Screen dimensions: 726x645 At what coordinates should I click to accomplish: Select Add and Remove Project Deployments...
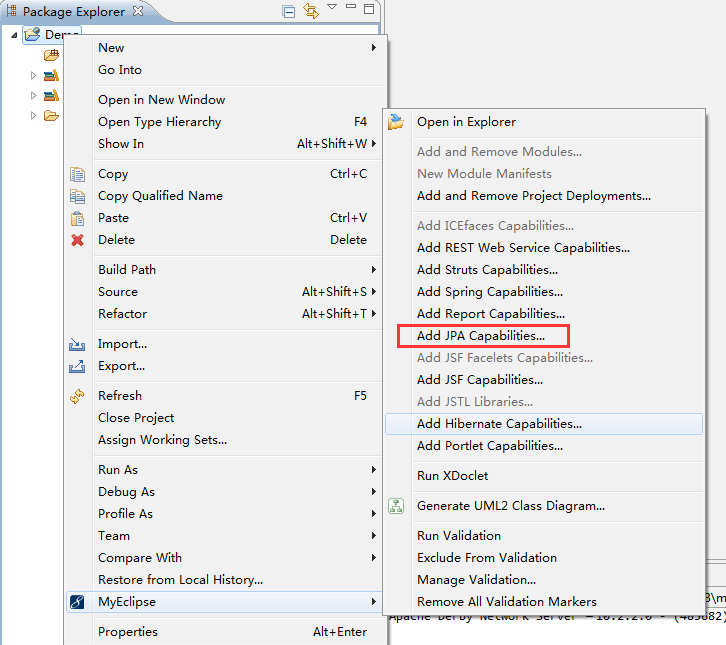coord(544,196)
